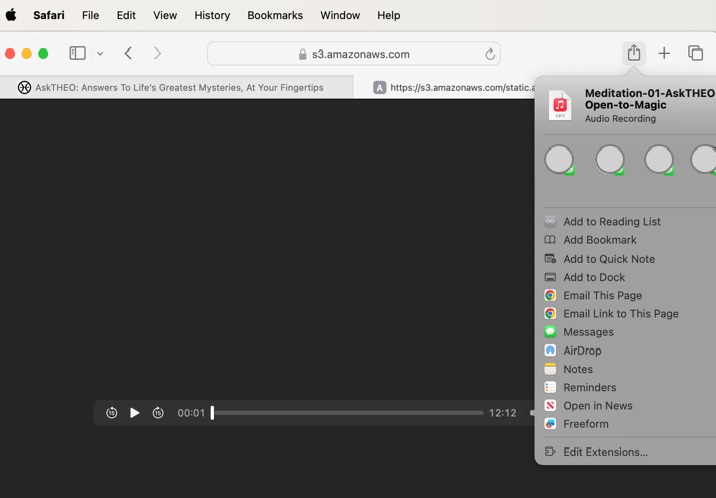Open the Bookmarks menu
The width and height of the screenshot is (716, 498).
coord(275,15)
